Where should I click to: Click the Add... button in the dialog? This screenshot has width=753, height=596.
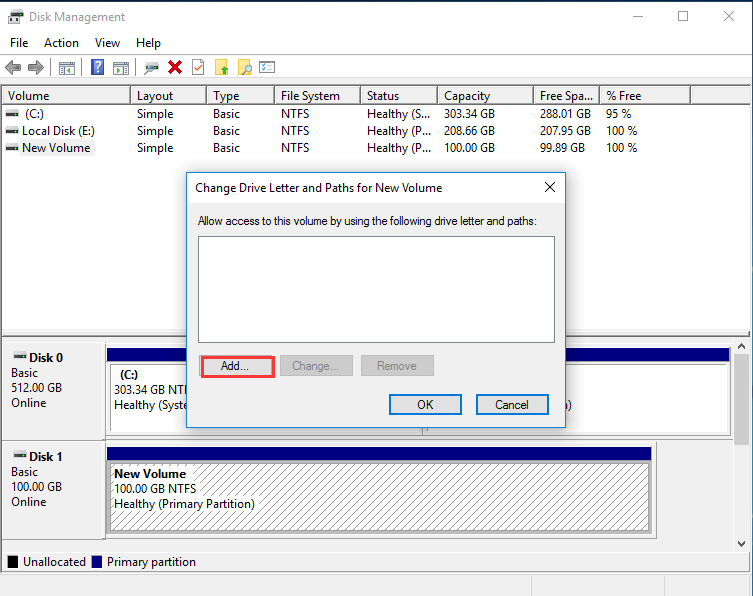tap(237, 366)
